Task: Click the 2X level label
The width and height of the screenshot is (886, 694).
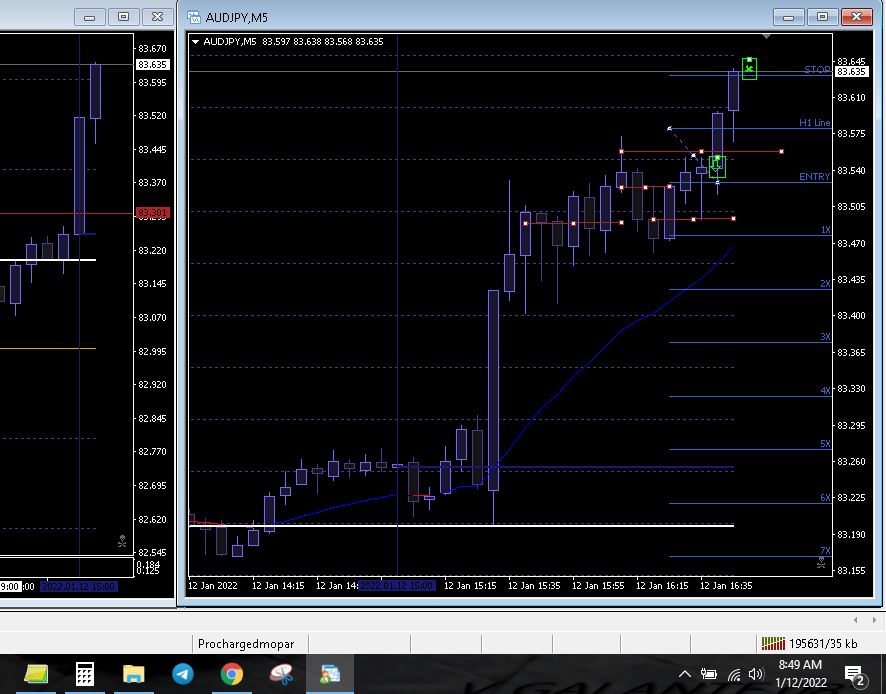Action: (826, 284)
